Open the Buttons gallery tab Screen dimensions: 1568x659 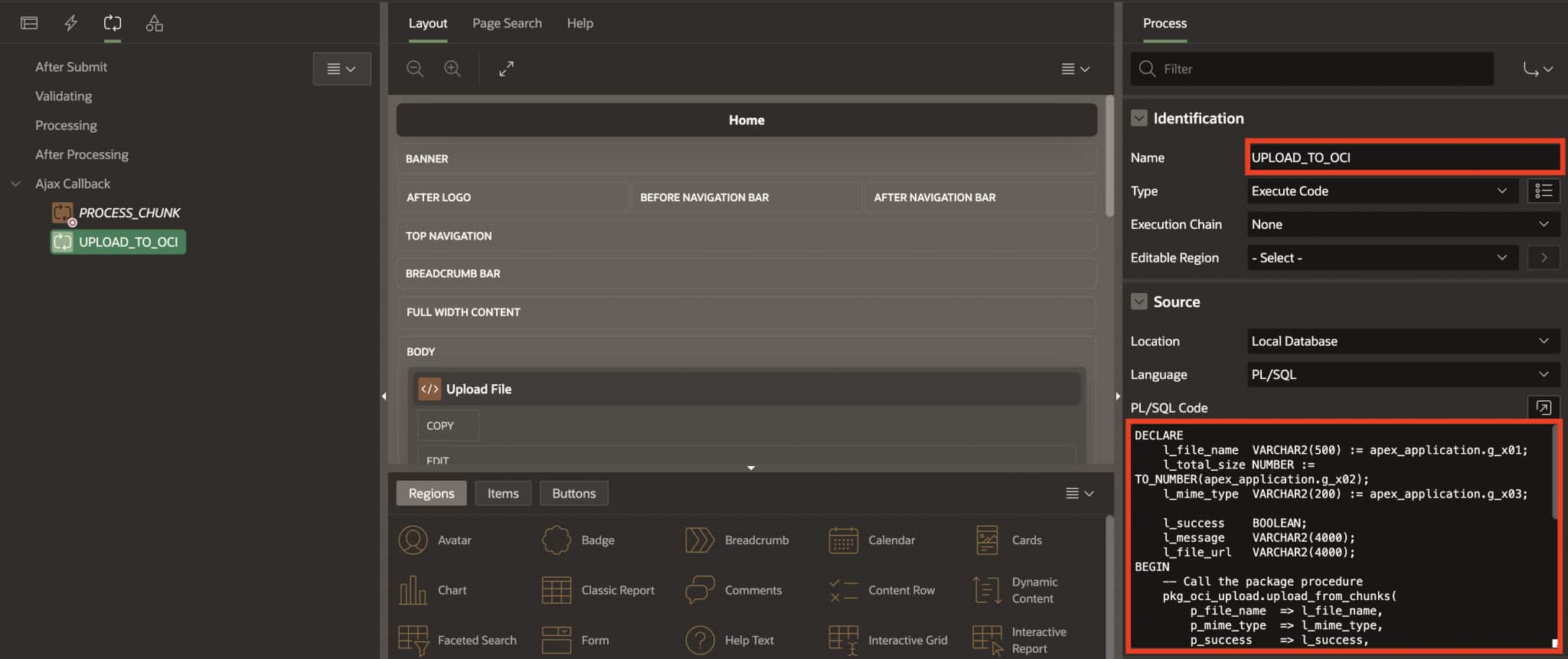click(573, 494)
